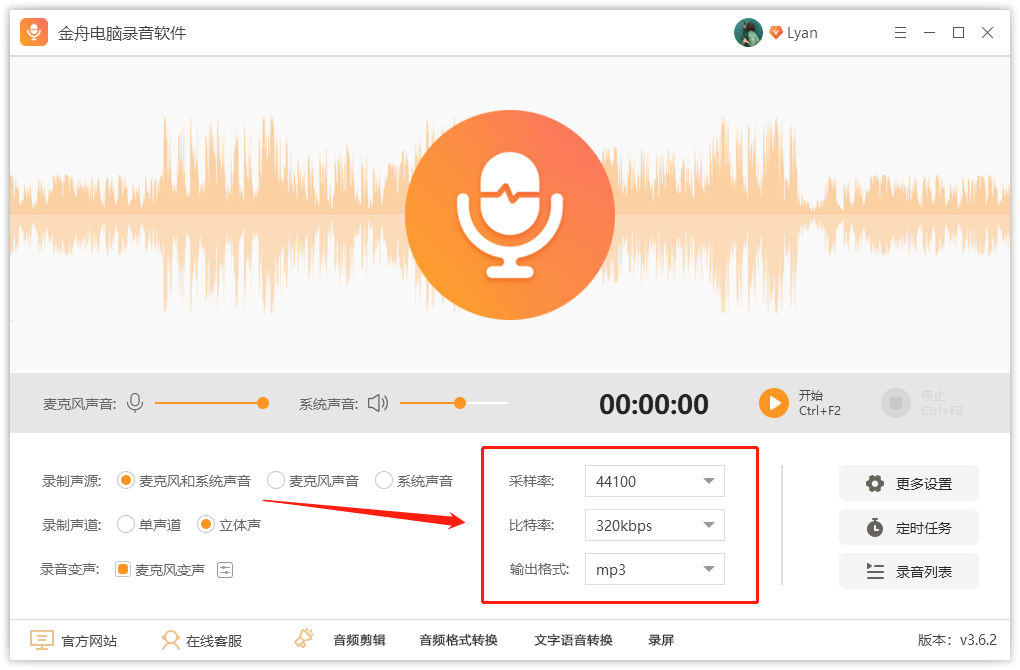Click the 金舟电脑录音软件 title text
The image size is (1020, 670).
tap(122, 33)
